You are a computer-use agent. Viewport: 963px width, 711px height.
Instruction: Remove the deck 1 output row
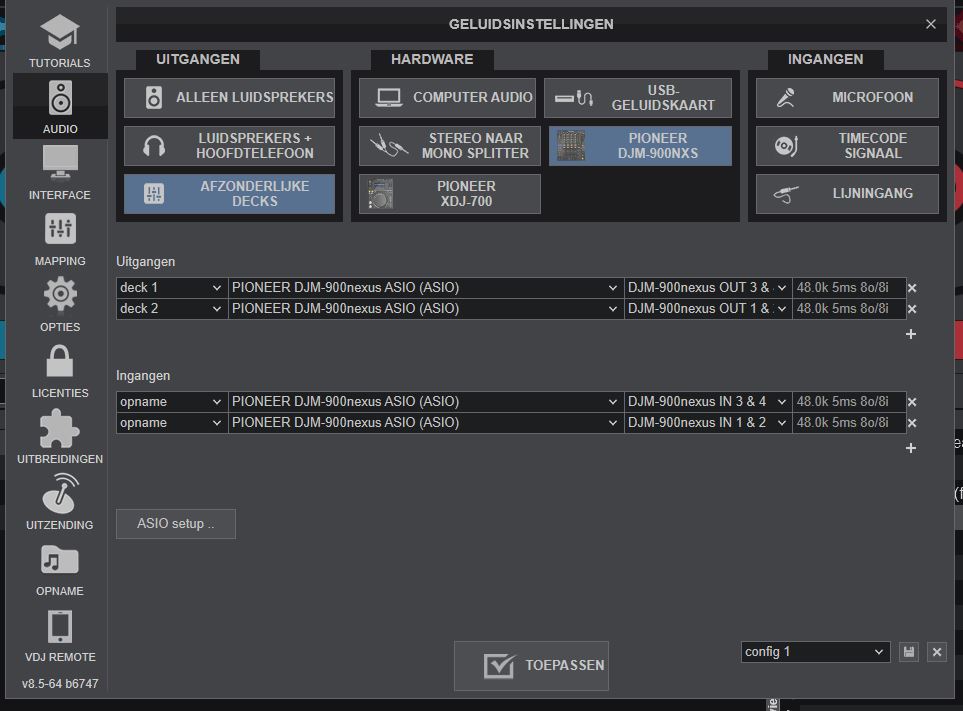912,288
